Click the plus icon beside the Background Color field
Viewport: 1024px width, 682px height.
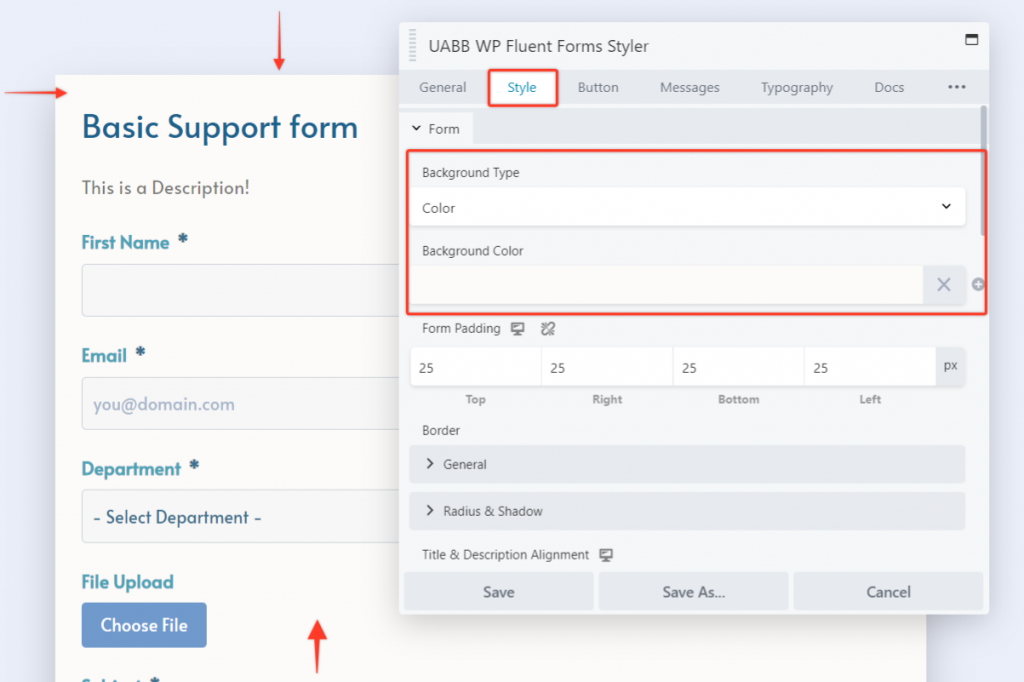977,284
